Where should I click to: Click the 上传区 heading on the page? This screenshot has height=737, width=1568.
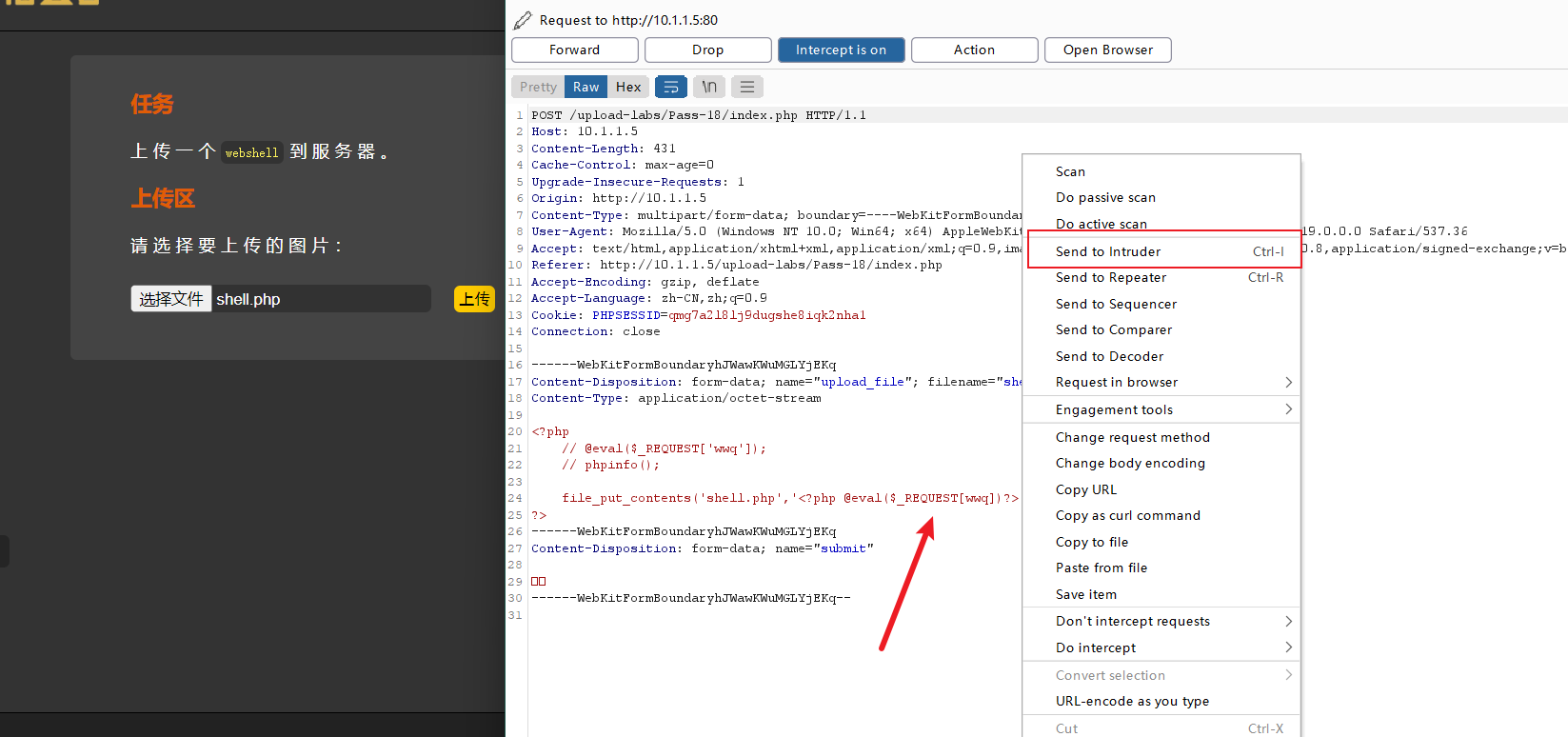pos(163,198)
